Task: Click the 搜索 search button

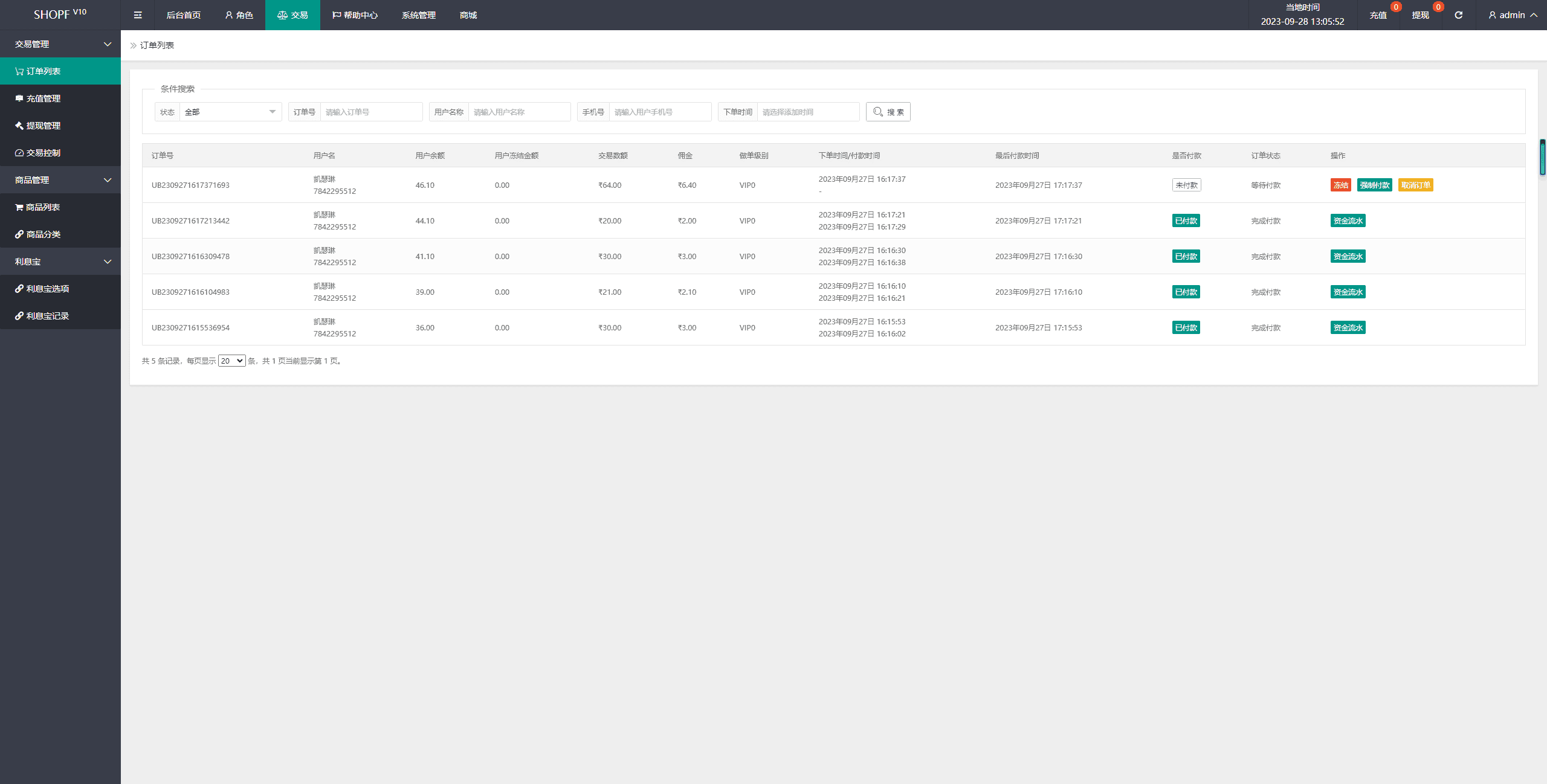Action: tap(888, 112)
